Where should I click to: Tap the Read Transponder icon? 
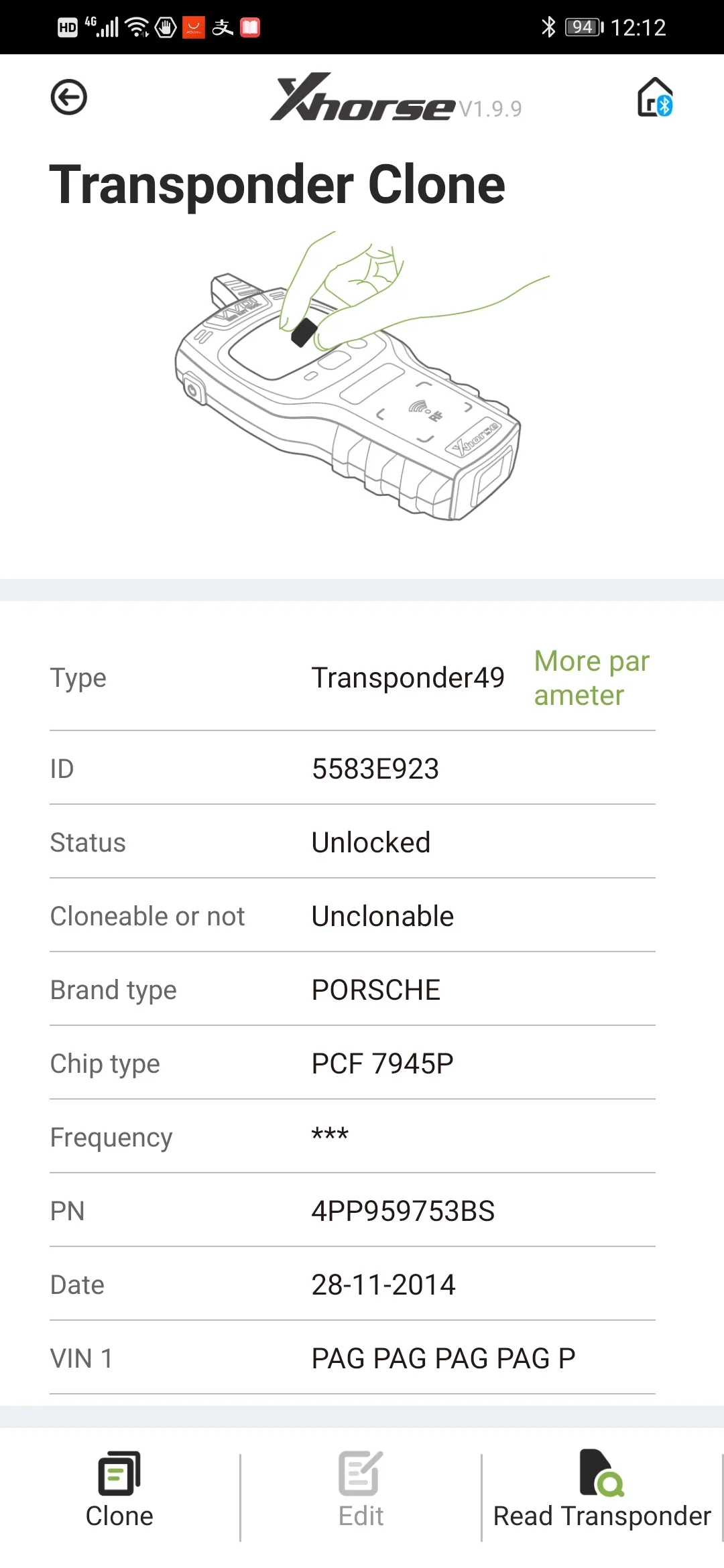pos(601,1474)
